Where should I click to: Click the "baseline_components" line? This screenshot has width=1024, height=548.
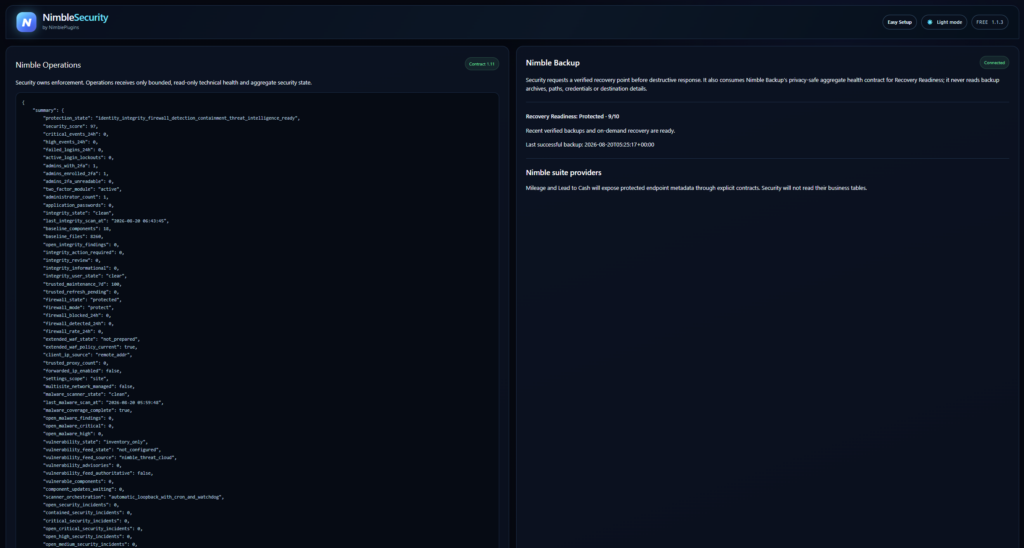[77, 229]
